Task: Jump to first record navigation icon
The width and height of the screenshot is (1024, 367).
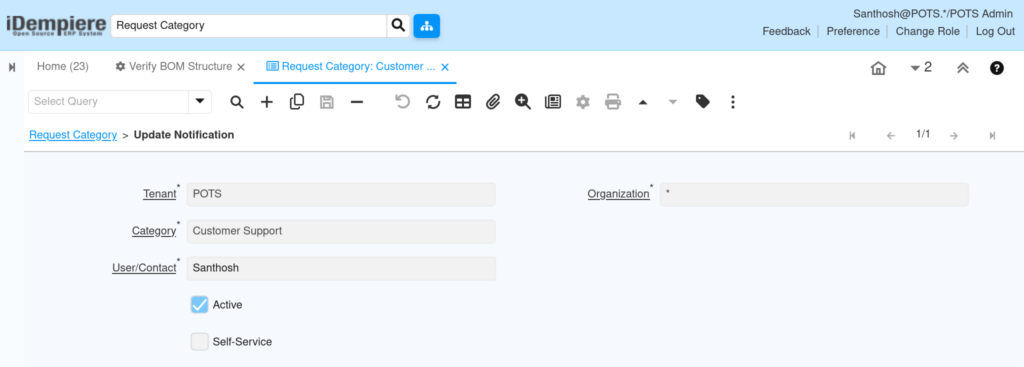Action: [x=852, y=136]
